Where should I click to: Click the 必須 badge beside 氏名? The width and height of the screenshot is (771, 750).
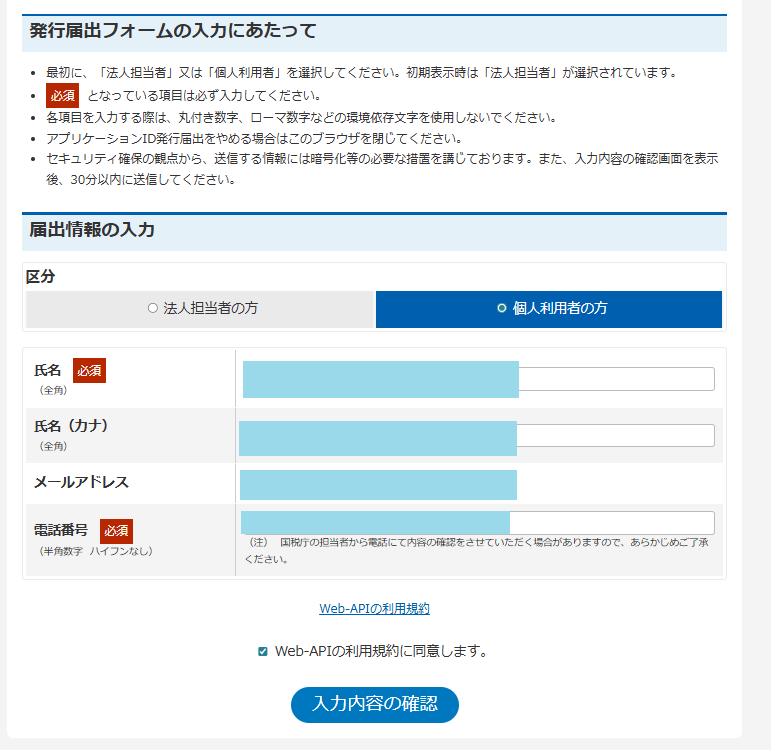click(89, 371)
